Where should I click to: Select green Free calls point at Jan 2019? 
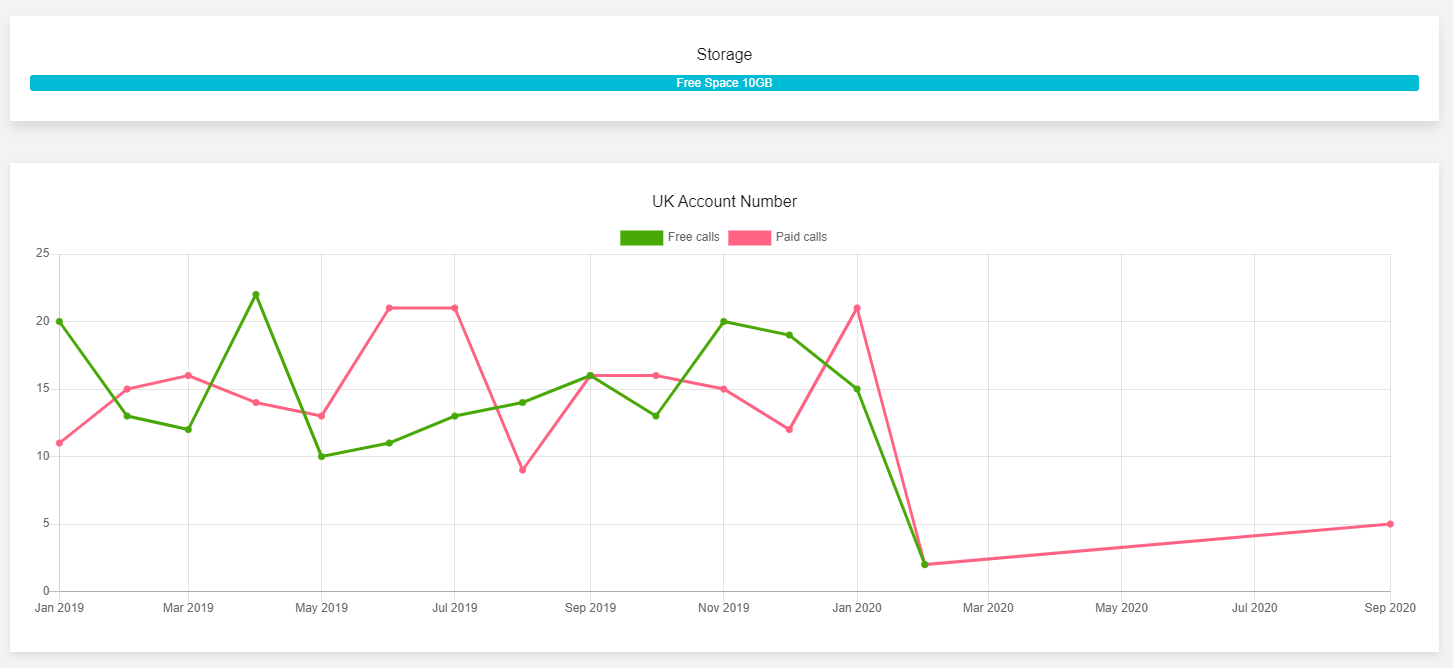(x=59, y=322)
